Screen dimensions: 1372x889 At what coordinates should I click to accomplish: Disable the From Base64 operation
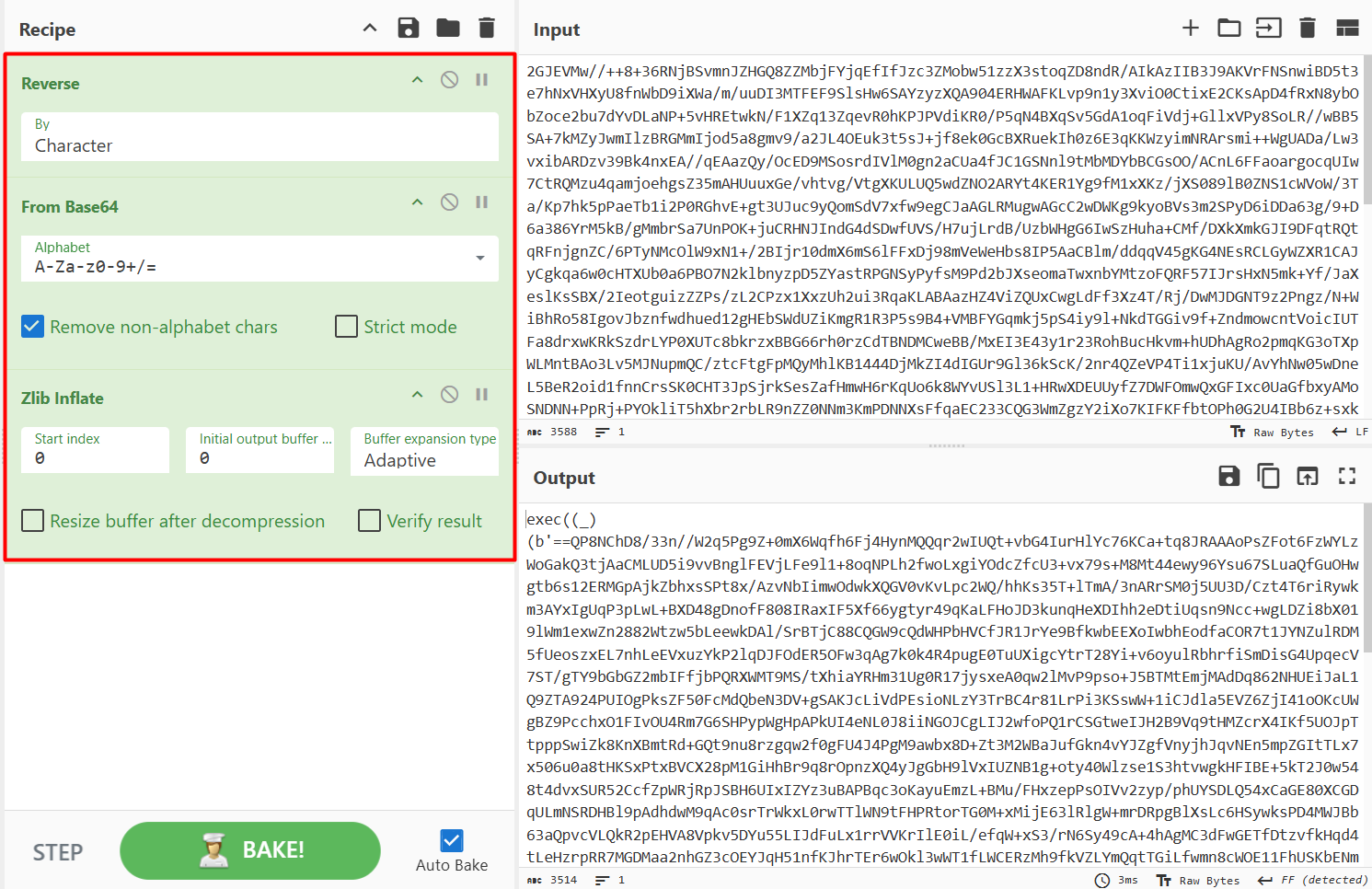pyautogui.click(x=449, y=202)
